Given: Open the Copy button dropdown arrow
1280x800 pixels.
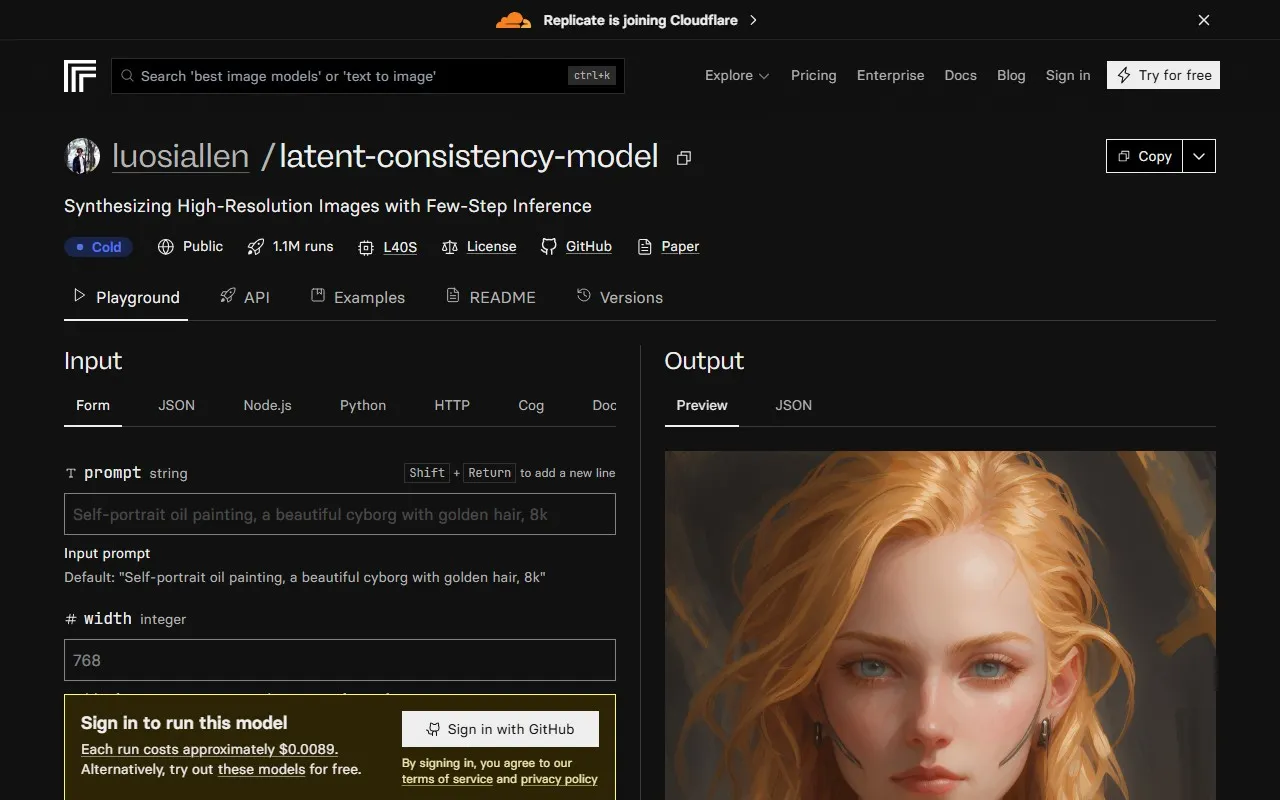Looking at the screenshot, I should (1199, 156).
